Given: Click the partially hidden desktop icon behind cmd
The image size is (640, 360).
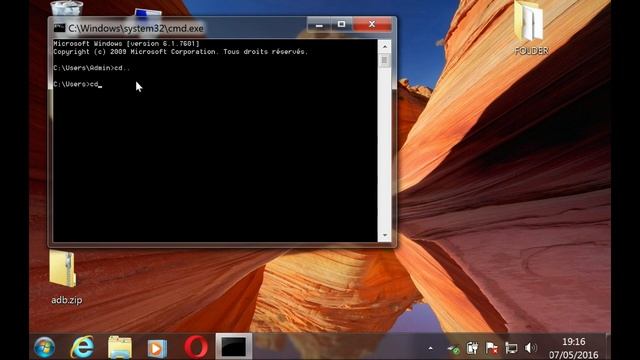Looking at the screenshot, I should [x=148, y=13].
